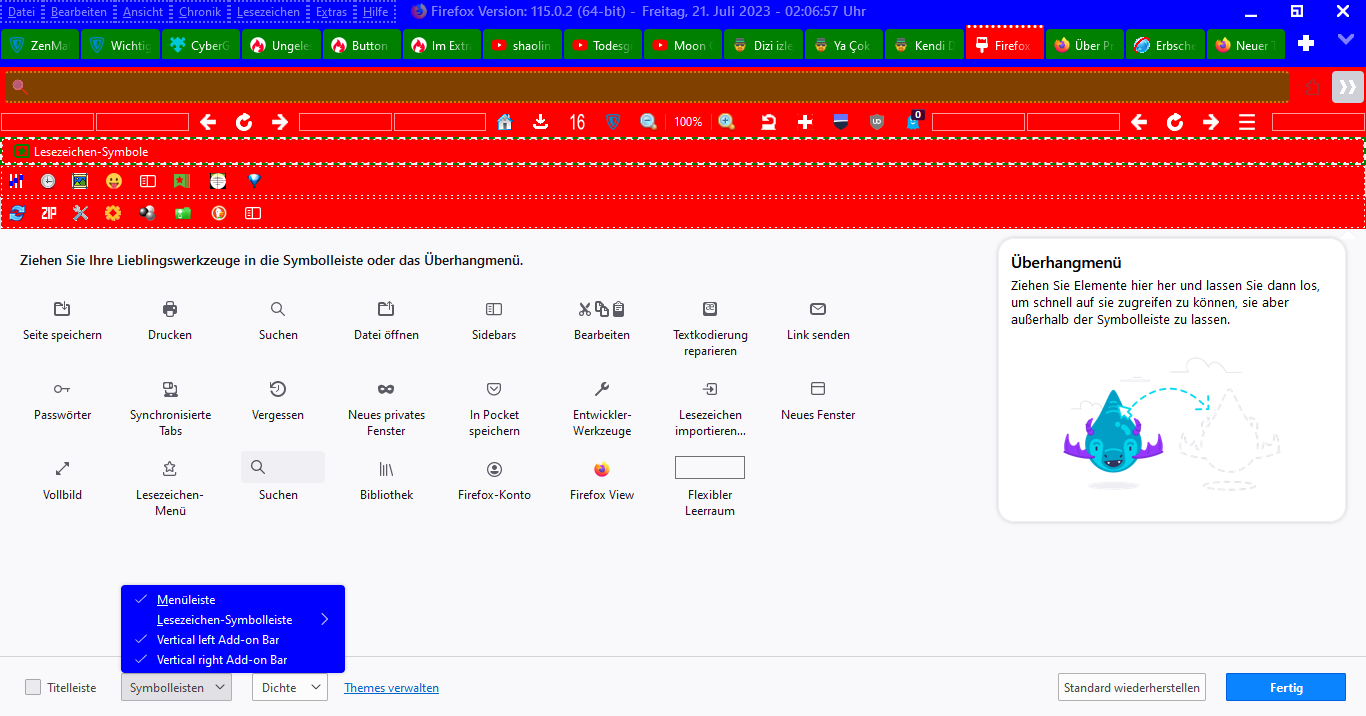Open the 'Extras' menu
This screenshot has height=716, width=1366.
332,12
